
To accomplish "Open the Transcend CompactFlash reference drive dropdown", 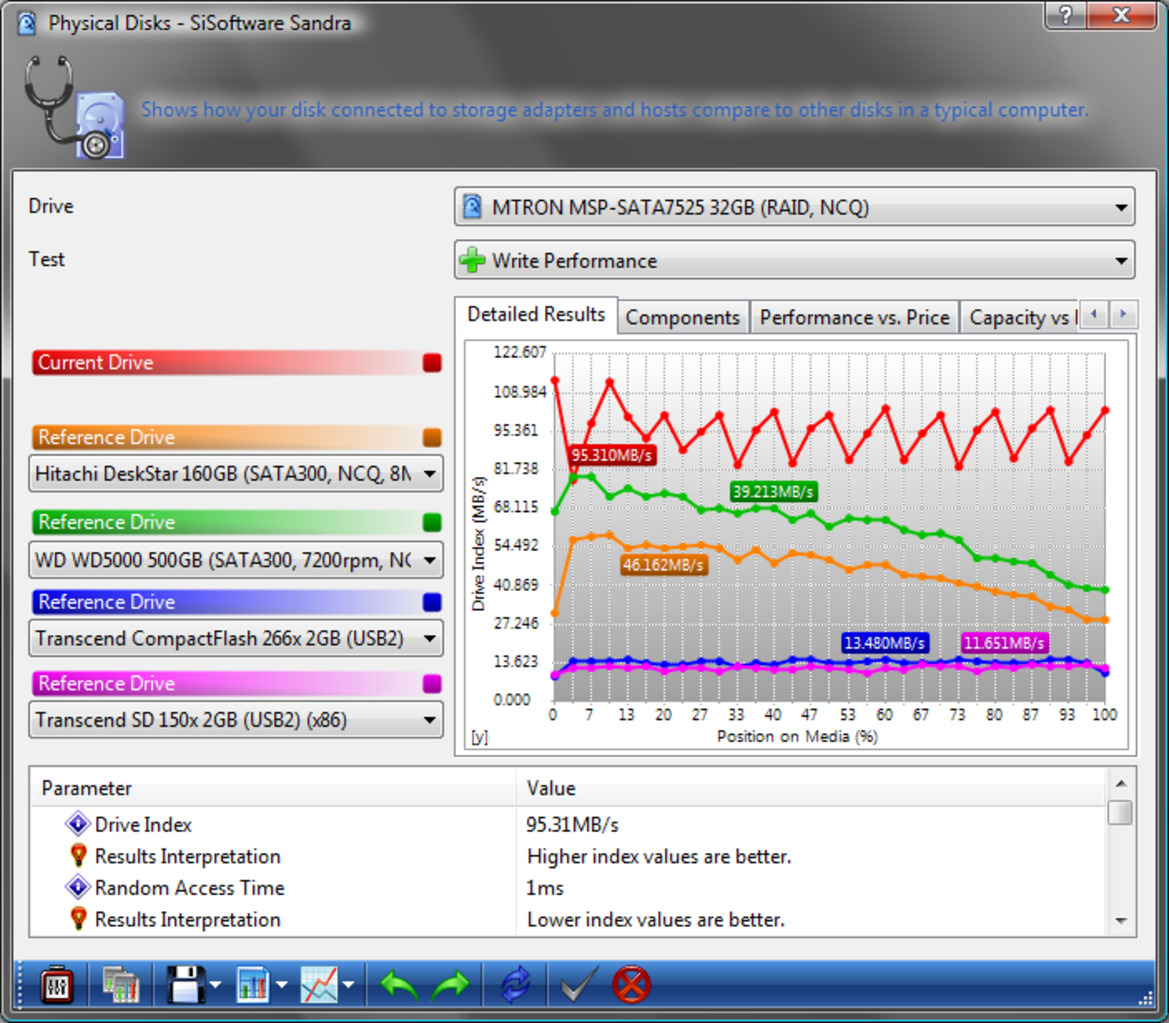I will [x=236, y=638].
